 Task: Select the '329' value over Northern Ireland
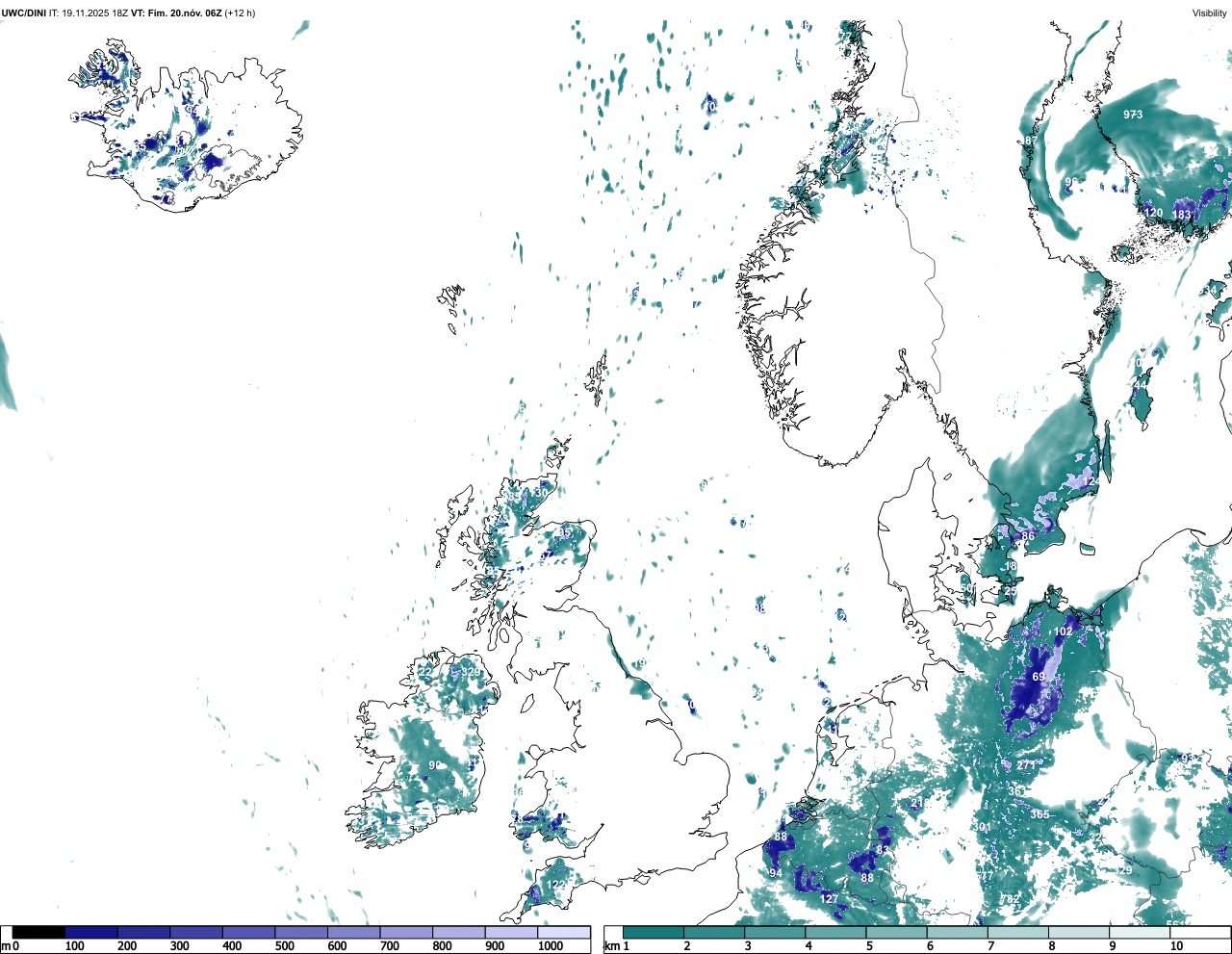tap(471, 671)
